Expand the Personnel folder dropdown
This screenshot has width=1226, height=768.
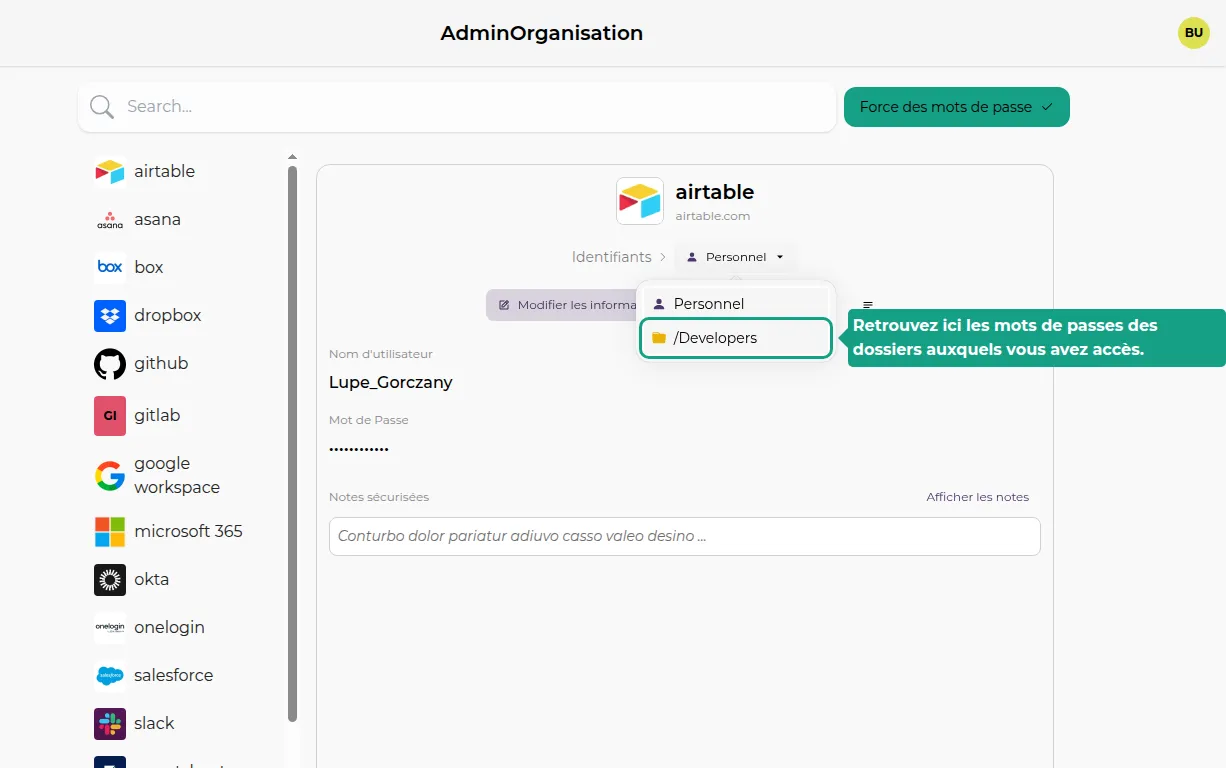[736, 257]
